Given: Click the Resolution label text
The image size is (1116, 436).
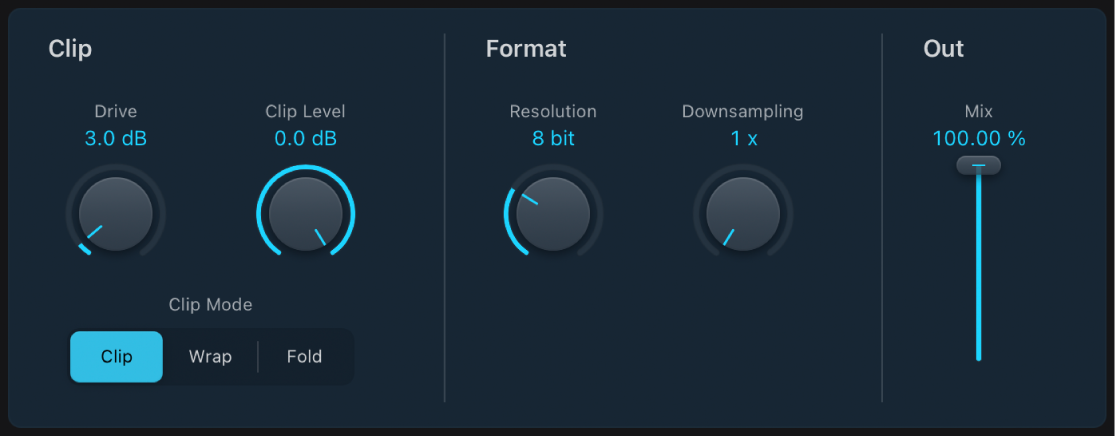Looking at the screenshot, I should point(553,112).
